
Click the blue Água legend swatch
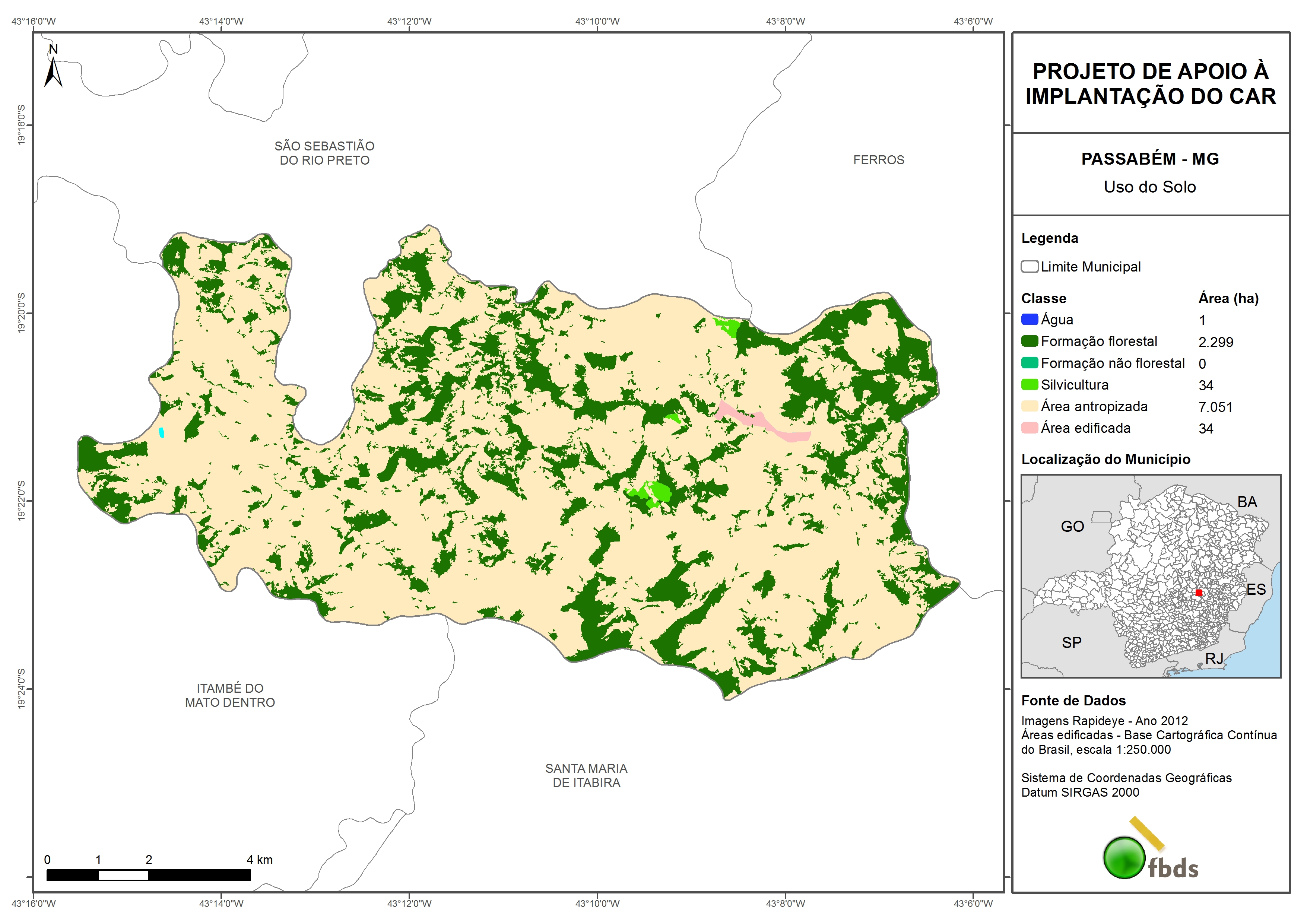coord(1029,320)
